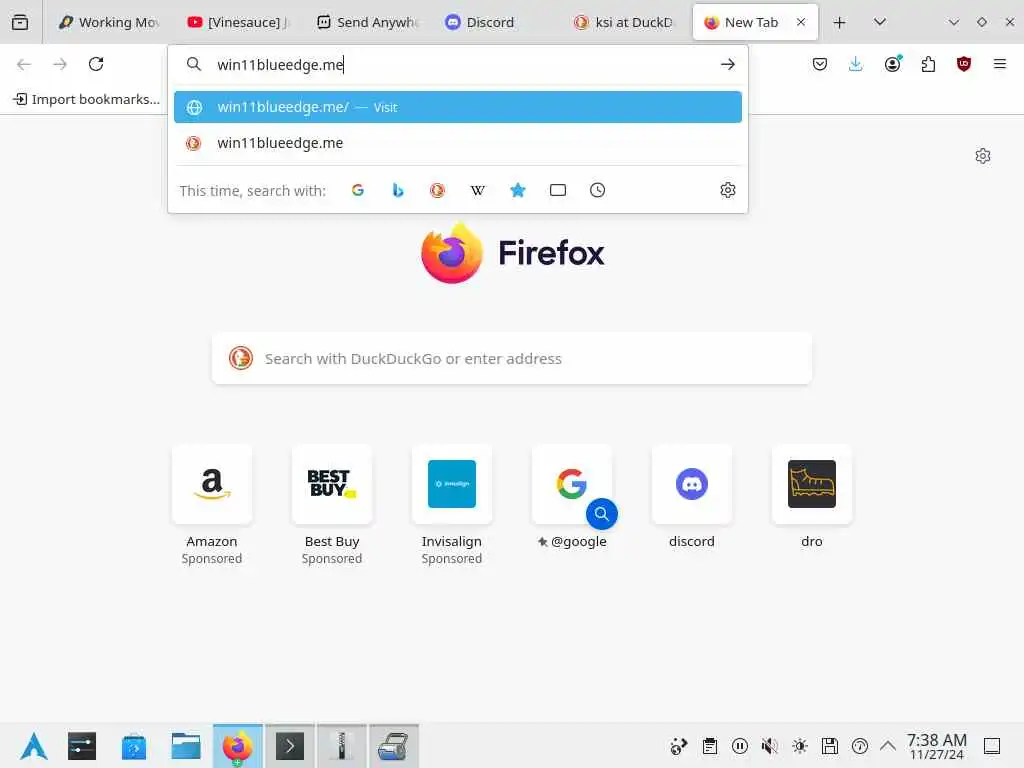The width and height of the screenshot is (1024, 768).
Task: Open the Firefox hamburger application menu
Action: coord(1000,64)
